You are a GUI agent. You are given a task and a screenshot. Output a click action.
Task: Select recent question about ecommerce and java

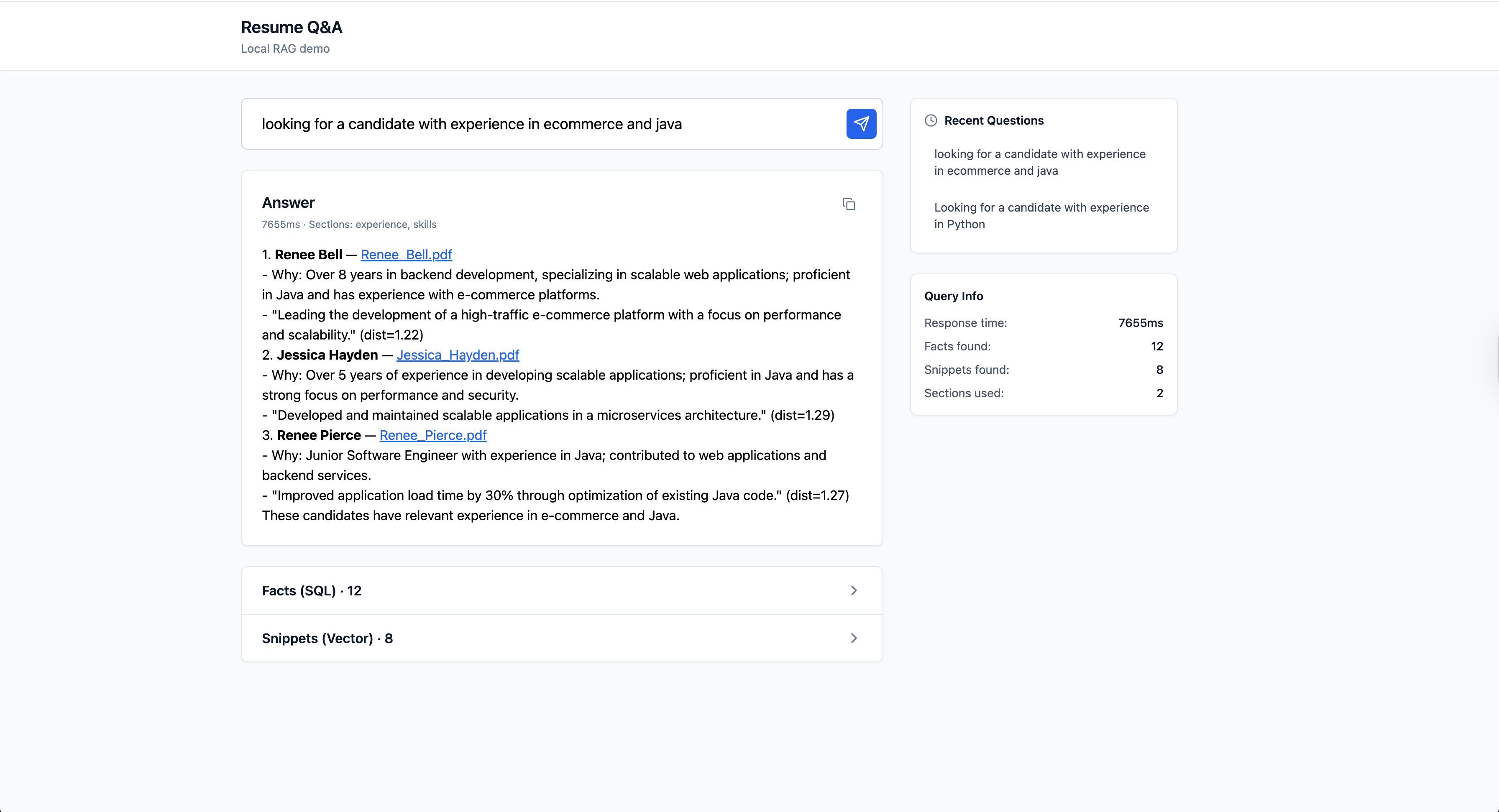(x=1040, y=162)
